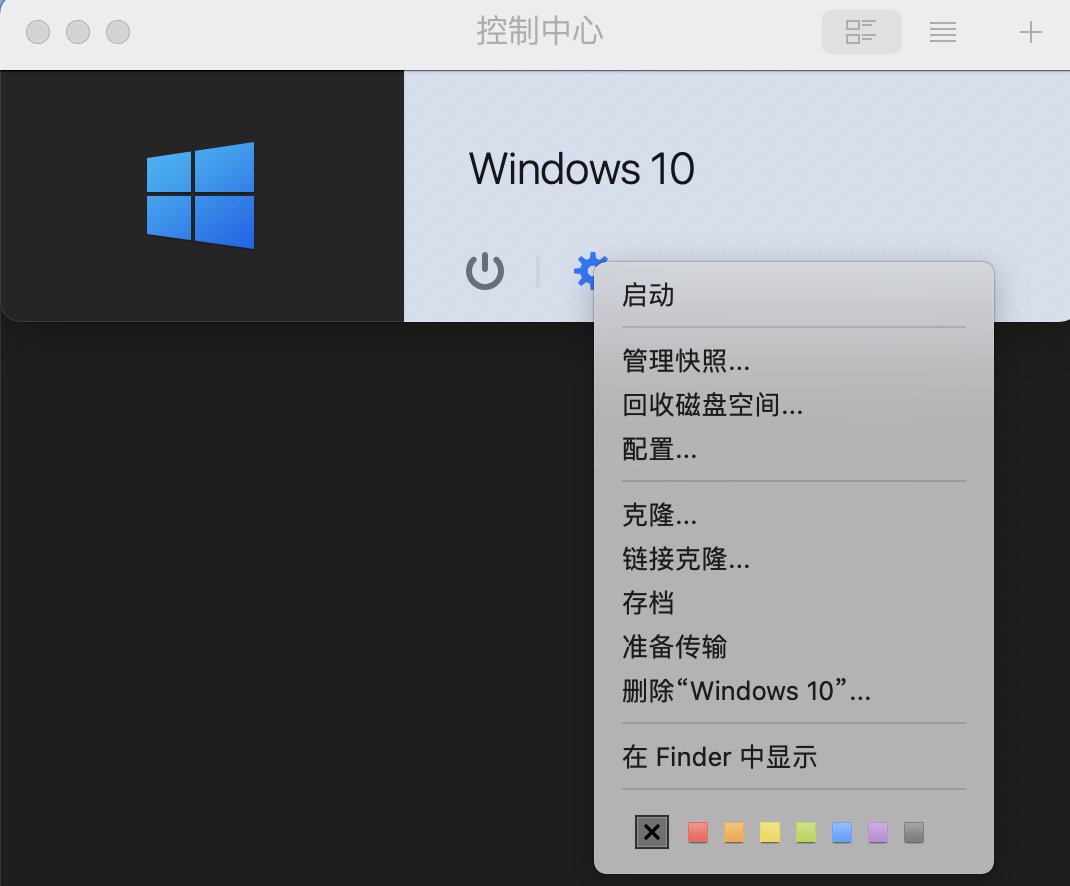Choose 回收磁盘空间... menu entry
Image resolution: width=1070 pixels, height=886 pixels.
pyautogui.click(x=794, y=405)
